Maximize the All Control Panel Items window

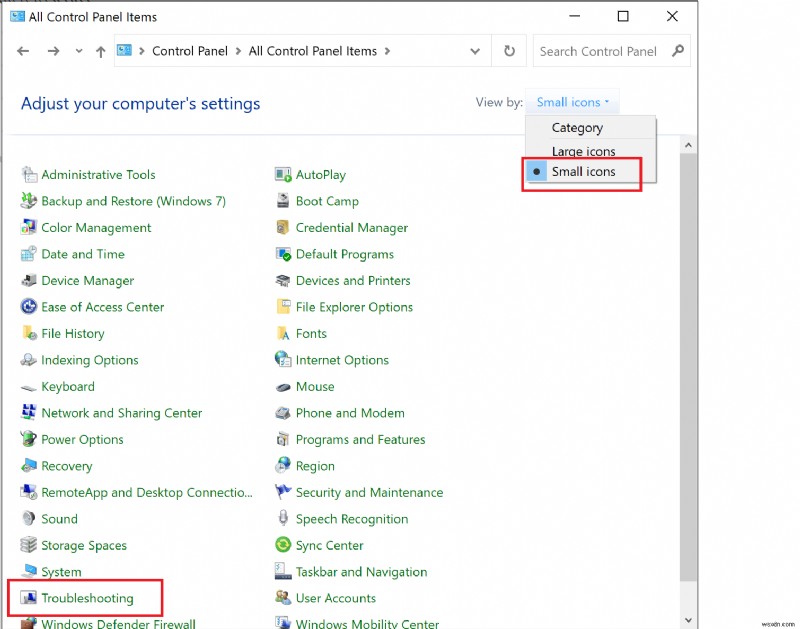coord(623,16)
